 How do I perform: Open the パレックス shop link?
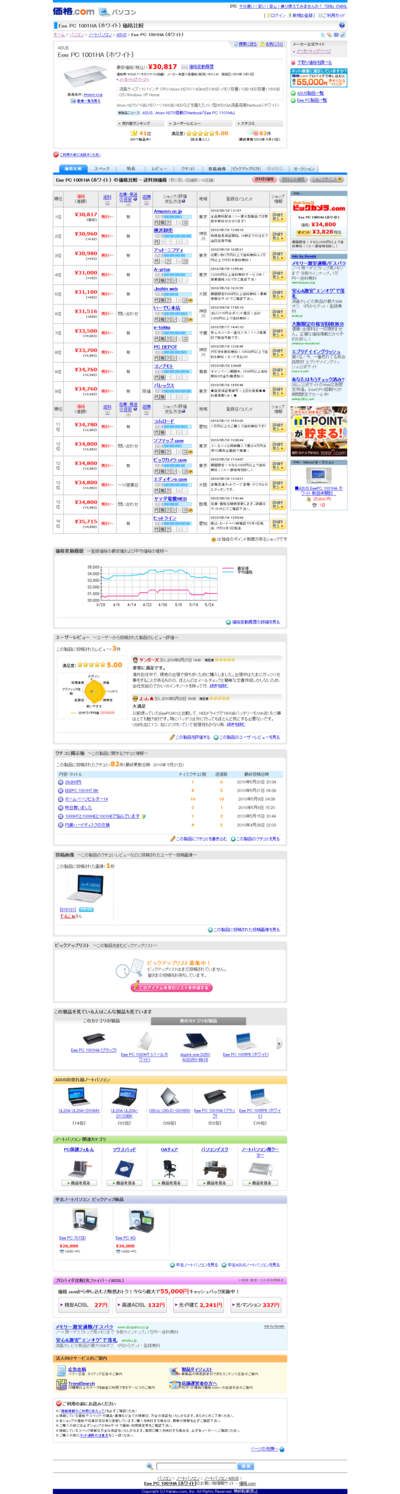[x=164, y=384]
